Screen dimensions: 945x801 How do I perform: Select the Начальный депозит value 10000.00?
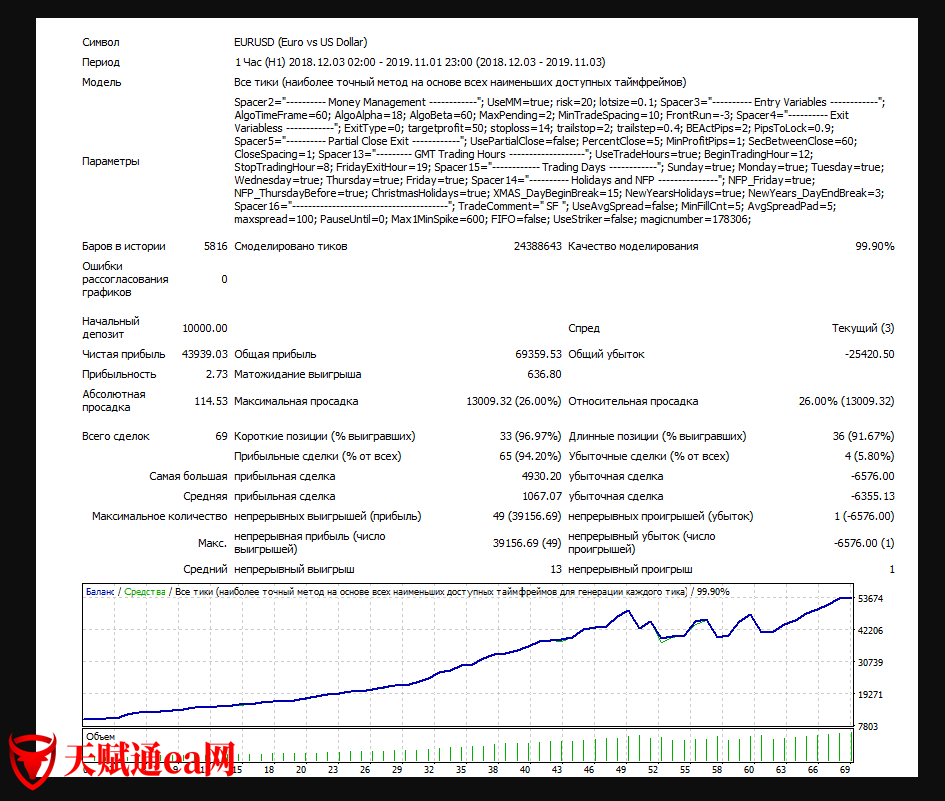tap(204, 328)
